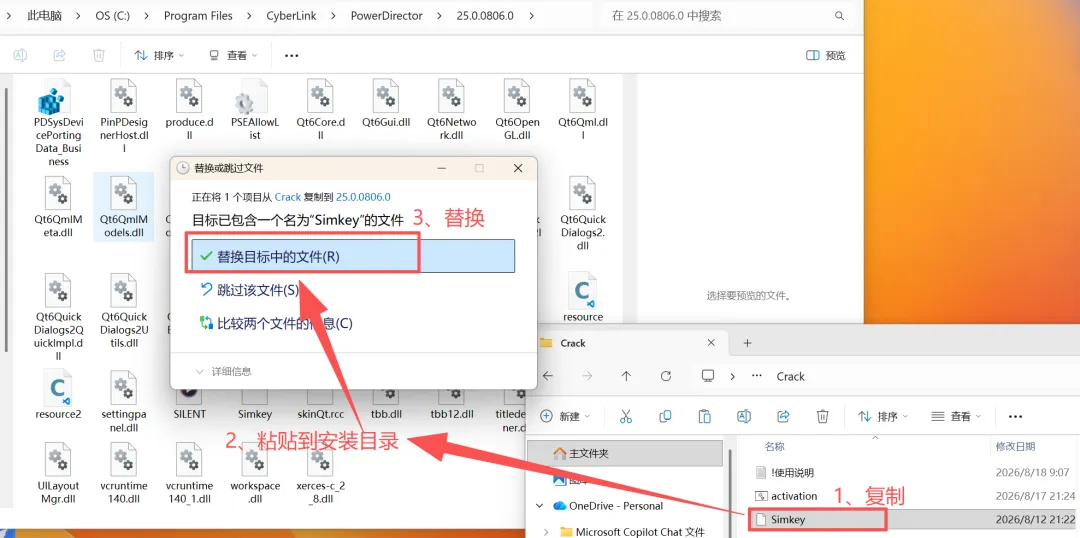Click the share icon in PowerDirector folder toolbar
Screen dimensions: 1080x538
59,55
